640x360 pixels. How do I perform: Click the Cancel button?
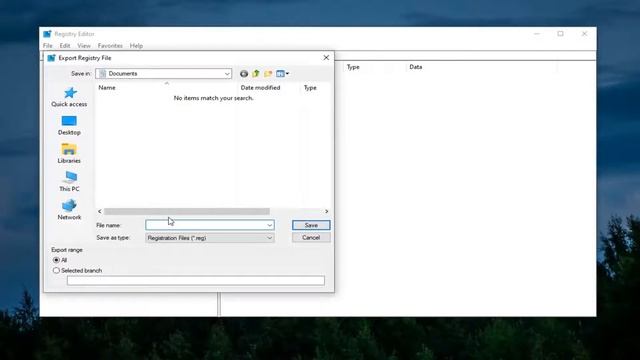(x=311, y=238)
